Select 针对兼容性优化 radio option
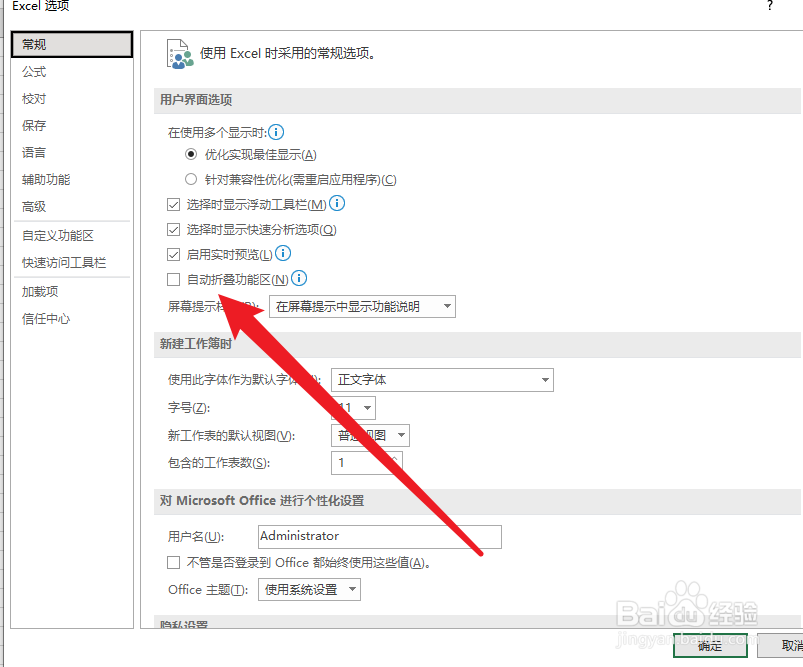Viewport: 803px width, 667px height. coord(191,179)
